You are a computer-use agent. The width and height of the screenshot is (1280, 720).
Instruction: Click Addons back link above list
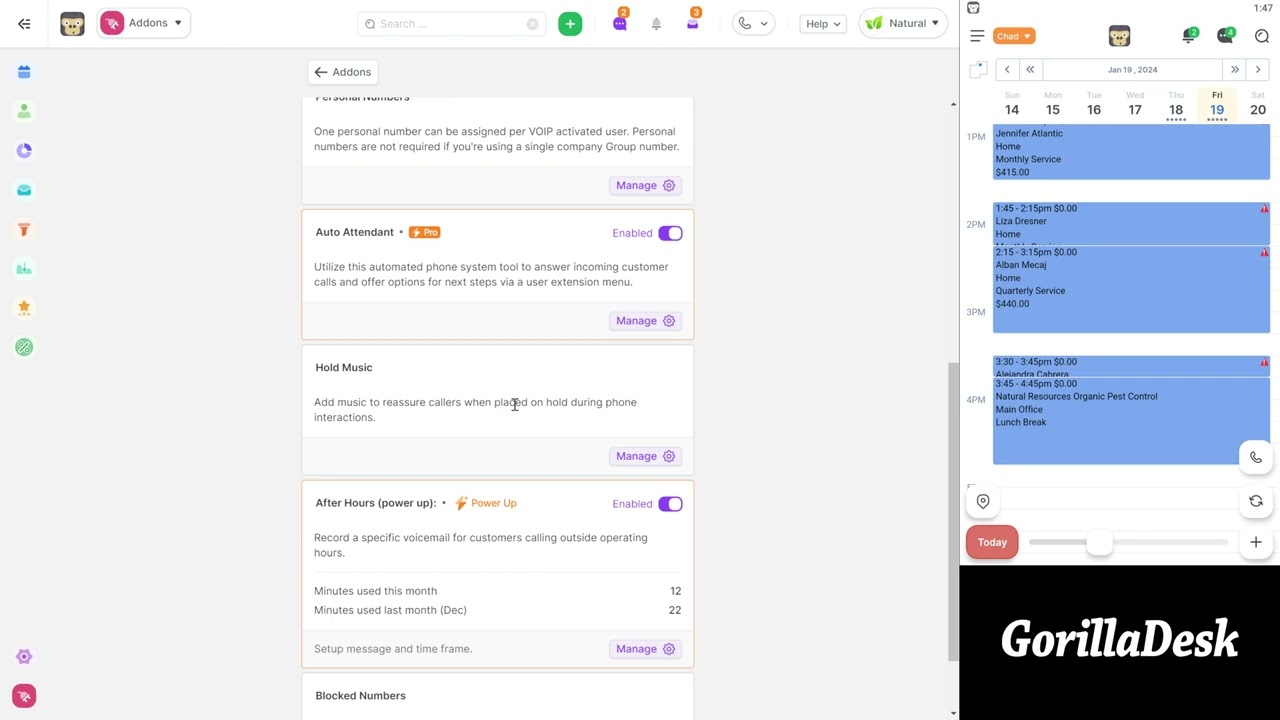click(342, 72)
